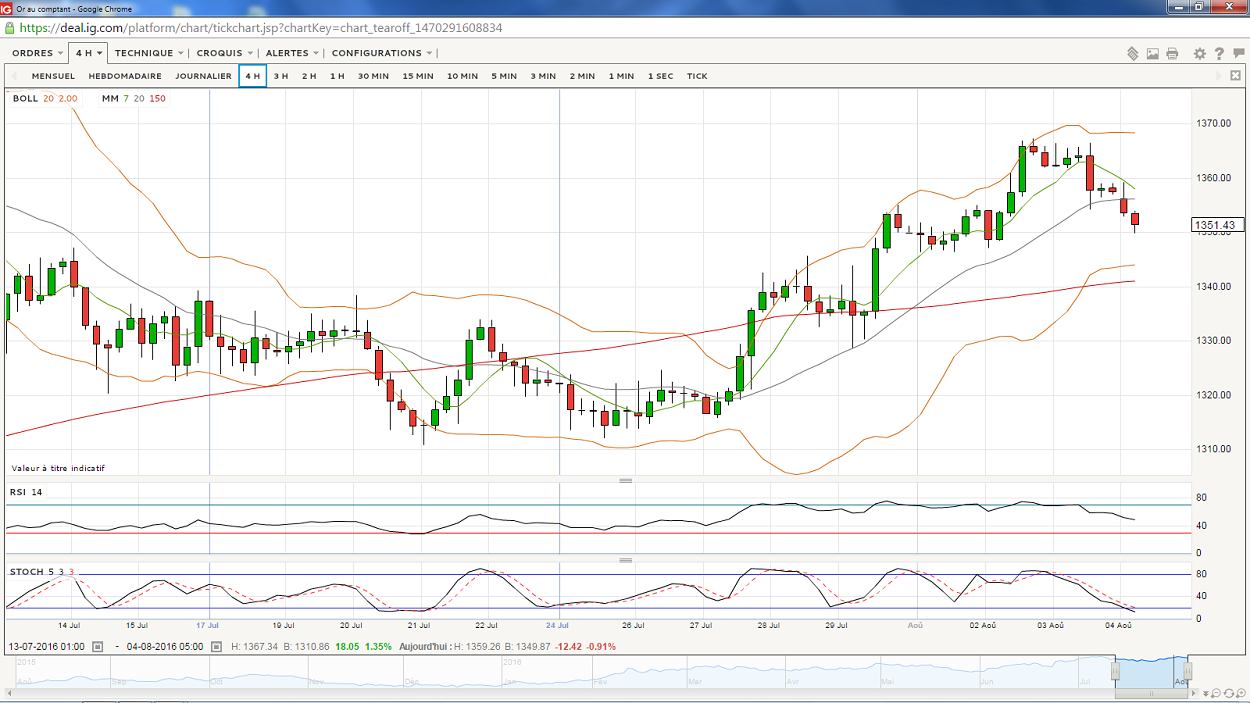This screenshot has width=1250, height=703.
Task: Zoom in with the plus magnifier icon
Action: tap(1240, 693)
